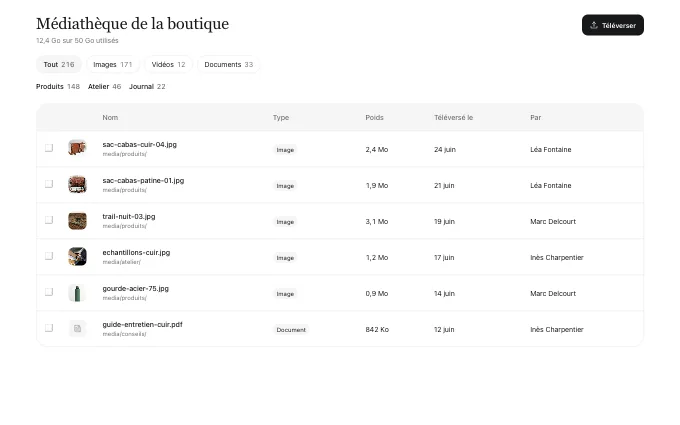Click the Nom column header

tap(110, 118)
